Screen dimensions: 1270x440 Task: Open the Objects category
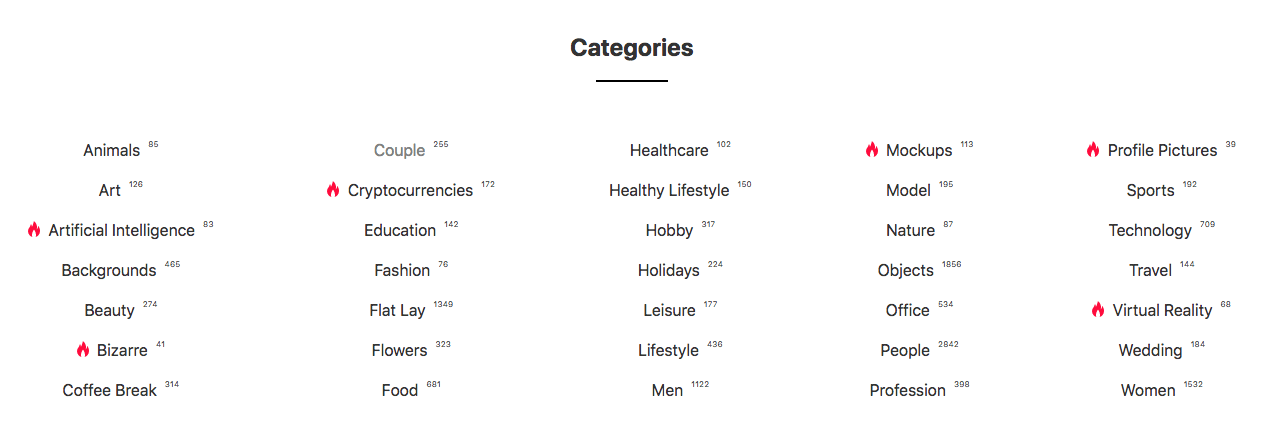[905, 271]
